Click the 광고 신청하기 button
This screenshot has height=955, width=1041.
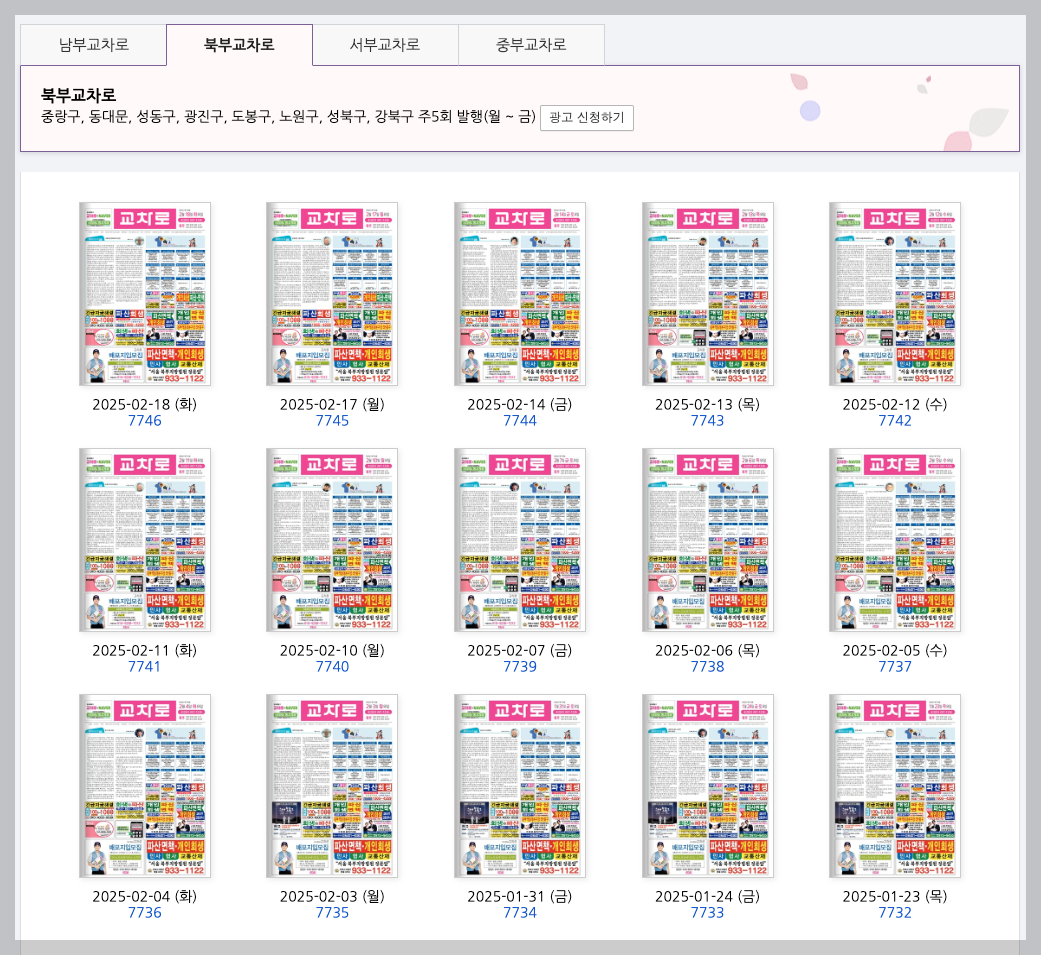pos(587,118)
